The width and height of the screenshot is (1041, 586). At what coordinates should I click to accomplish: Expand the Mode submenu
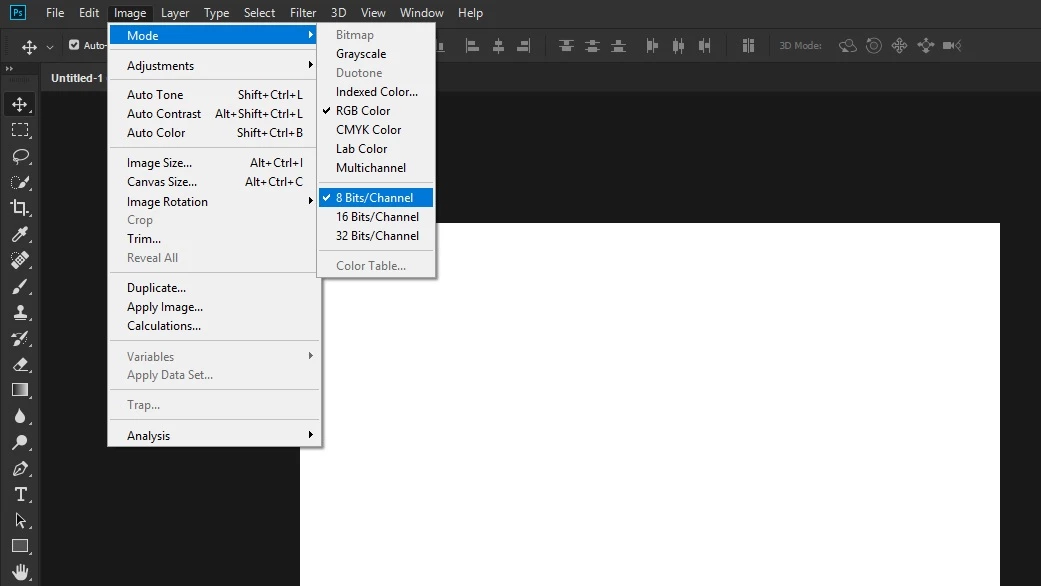point(213,35)
